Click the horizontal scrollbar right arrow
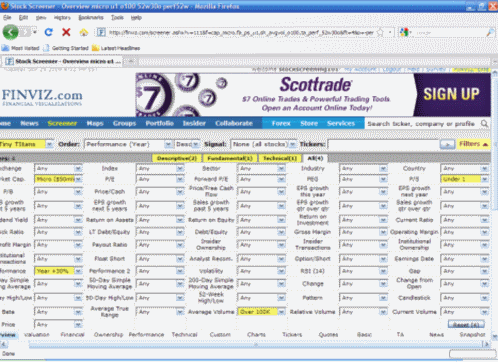Screen dimensions: 498x362 (x=486, y=344)
